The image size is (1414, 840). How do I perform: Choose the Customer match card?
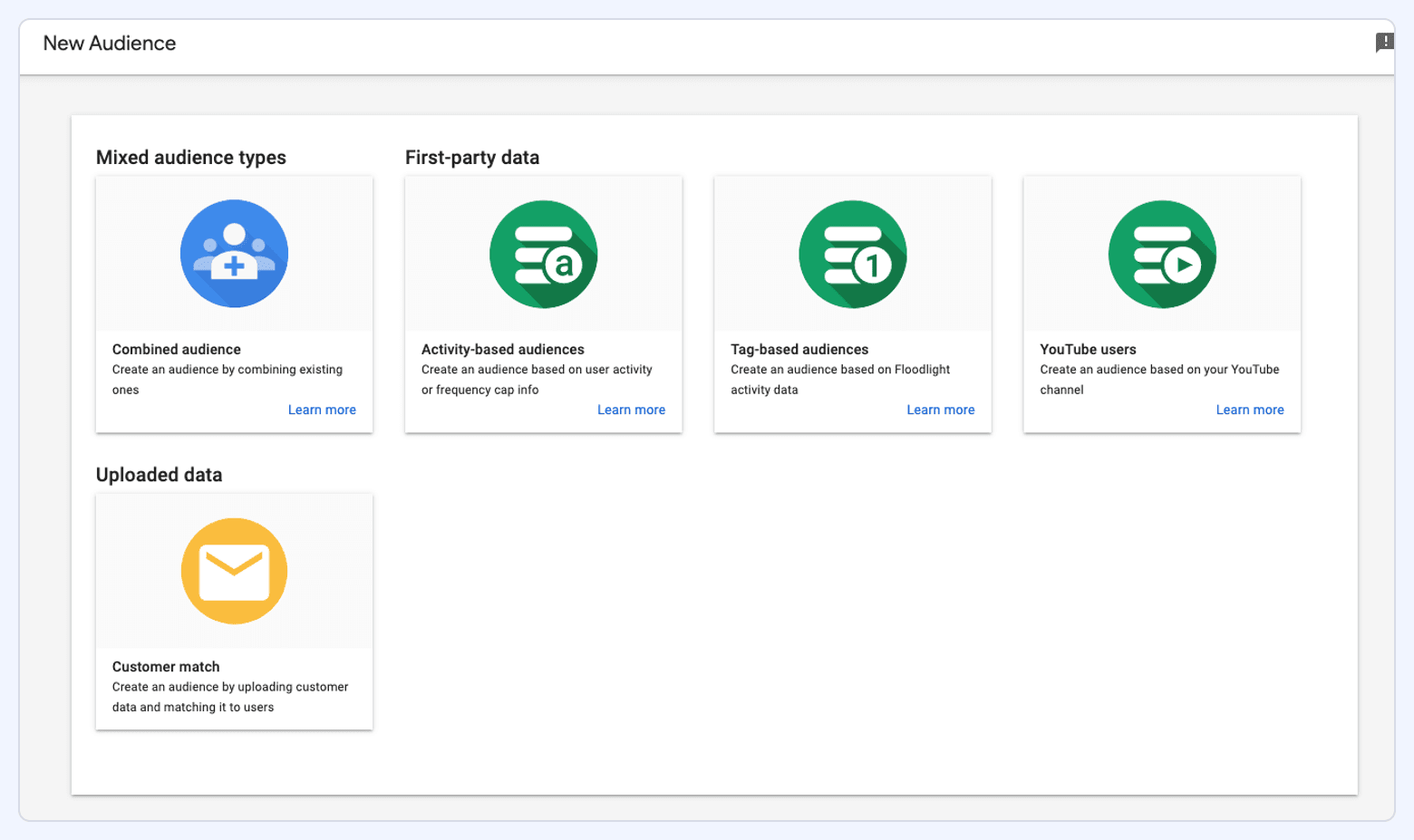(x=234, y=611)
